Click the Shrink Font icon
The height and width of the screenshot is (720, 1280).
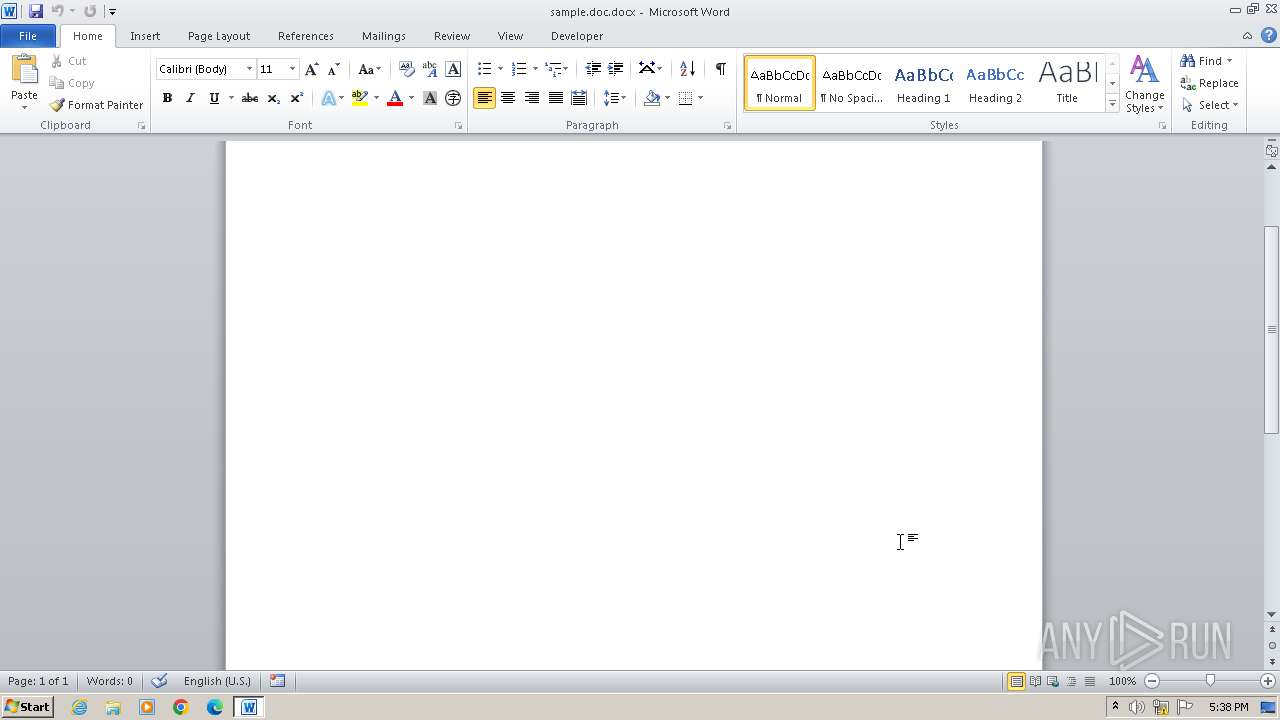[334, 69]
